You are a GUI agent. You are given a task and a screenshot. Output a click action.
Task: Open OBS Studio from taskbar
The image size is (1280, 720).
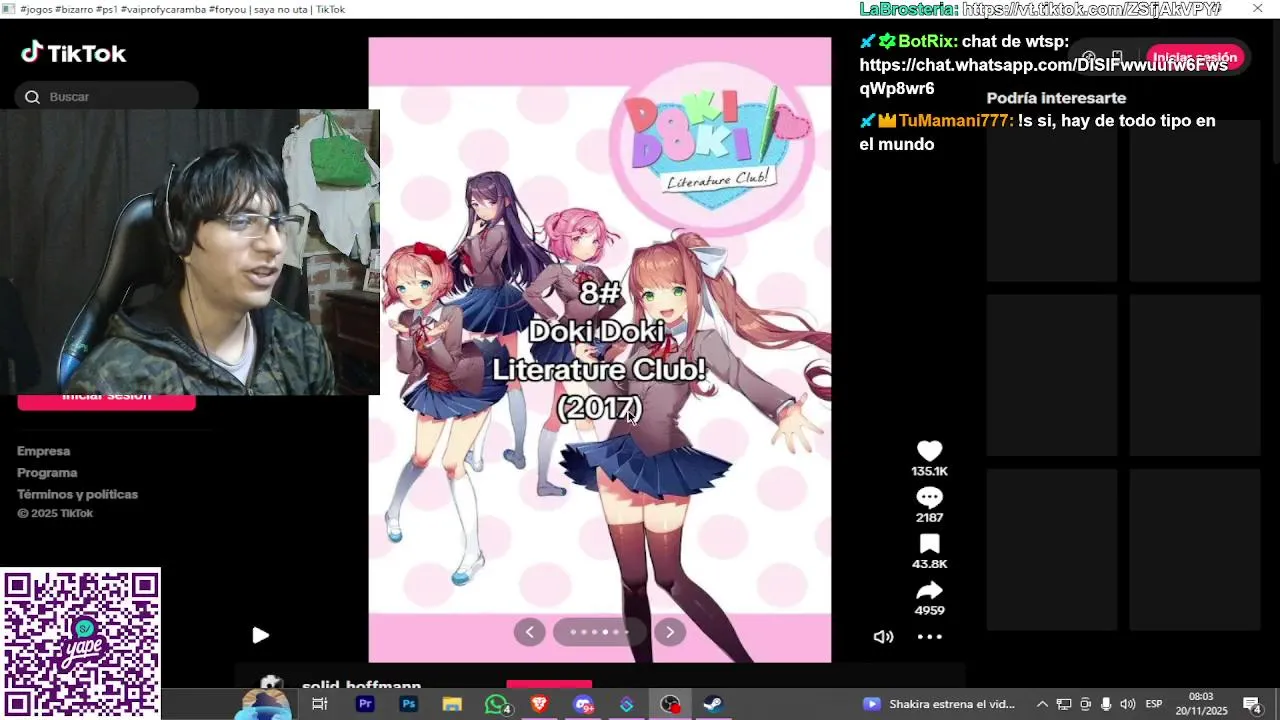point(670,704)
